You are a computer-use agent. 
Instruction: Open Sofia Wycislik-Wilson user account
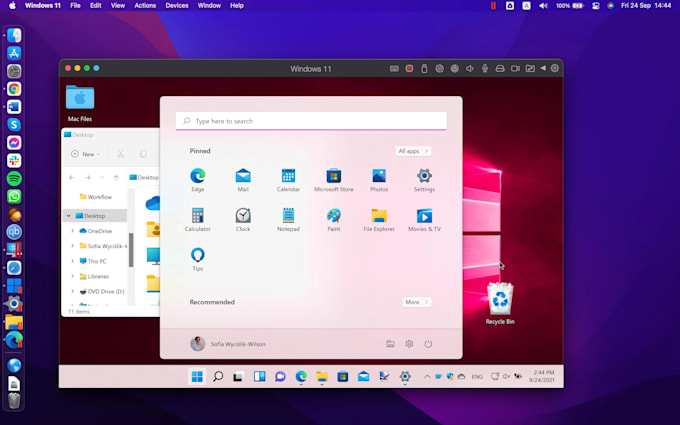(x=228, y=344)
